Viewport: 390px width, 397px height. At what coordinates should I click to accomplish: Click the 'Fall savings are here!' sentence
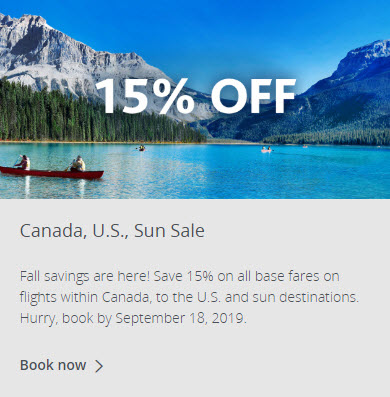pos(85,277)
